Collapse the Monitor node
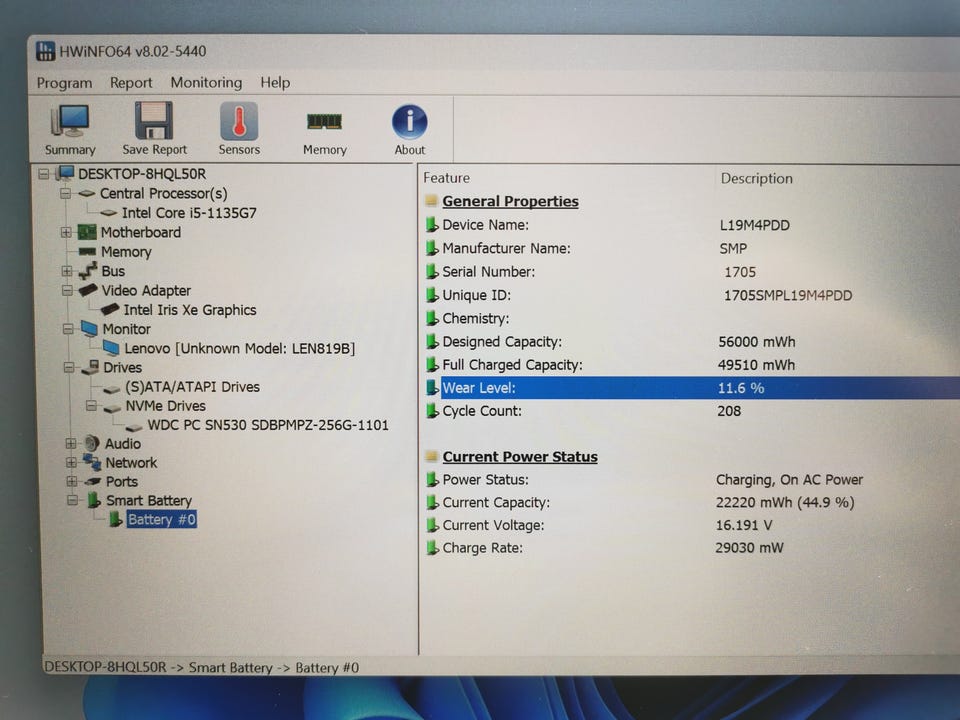960x720 pixels. 68,329
